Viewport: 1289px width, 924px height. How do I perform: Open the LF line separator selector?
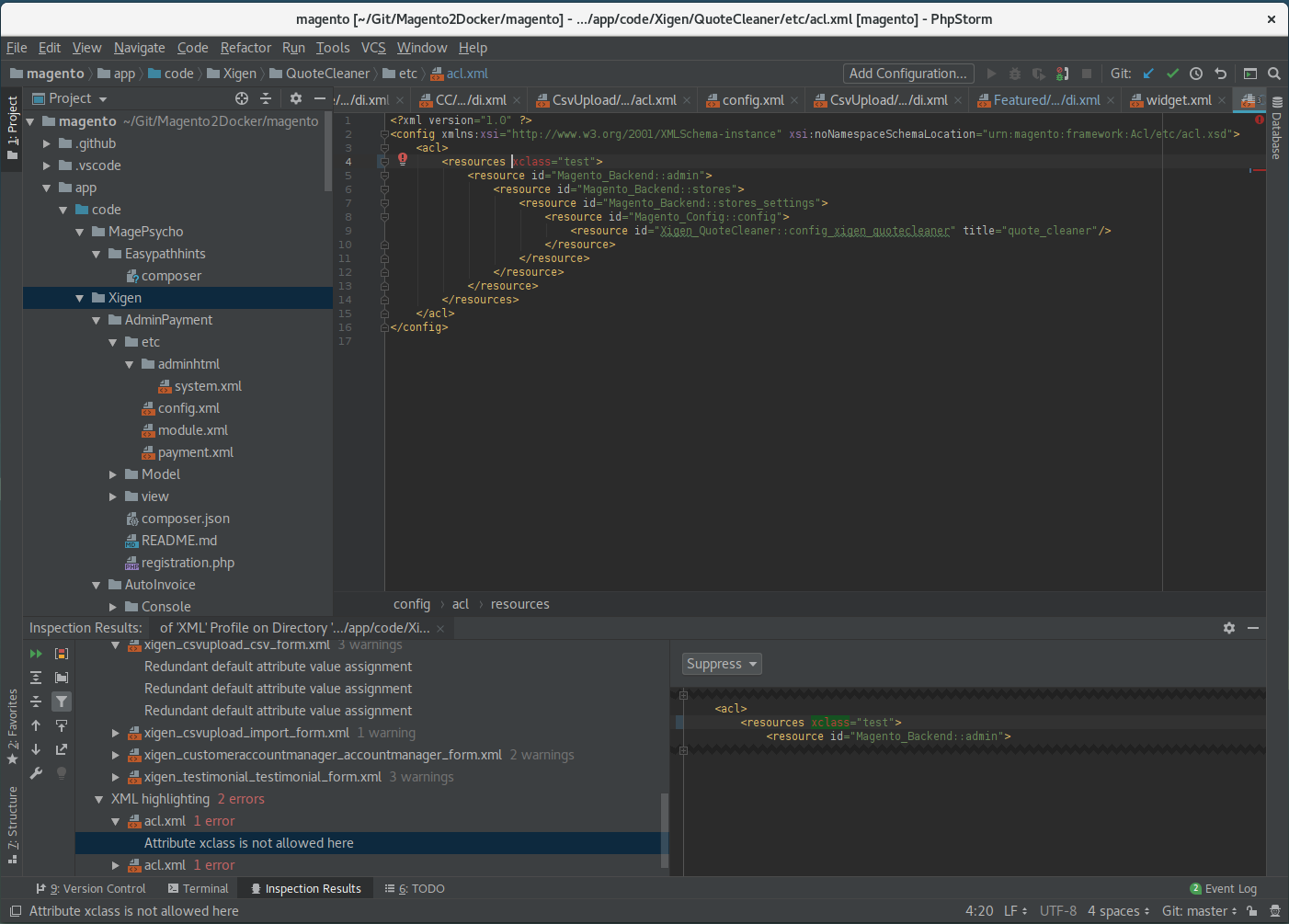(x=1015, y=911)
